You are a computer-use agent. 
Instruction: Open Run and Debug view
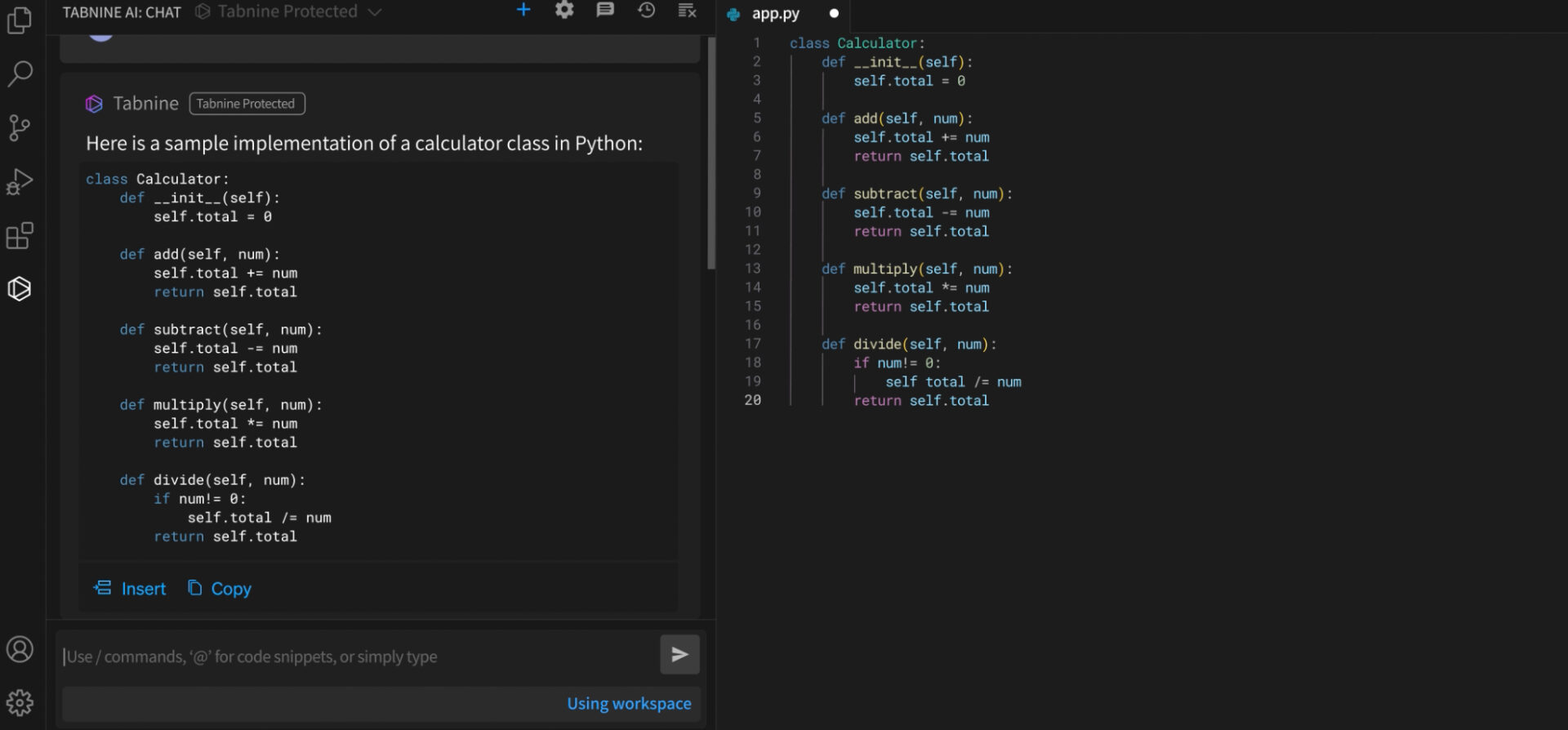click(20, 181)
